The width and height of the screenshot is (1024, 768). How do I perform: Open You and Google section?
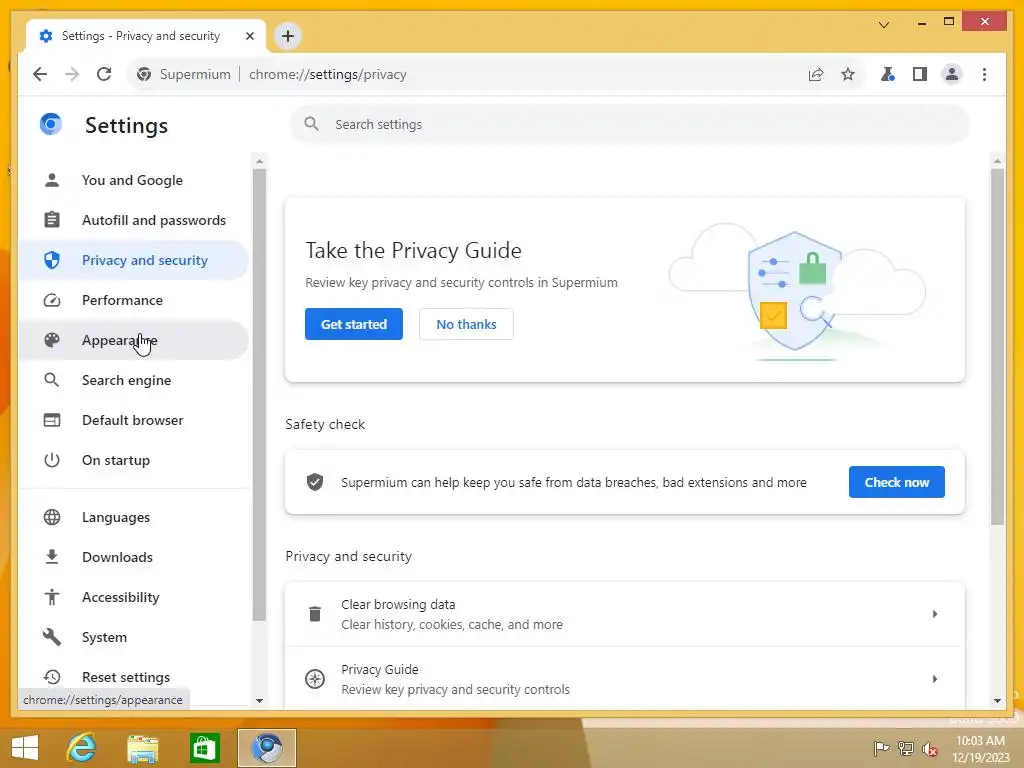[x=133, y=180]
